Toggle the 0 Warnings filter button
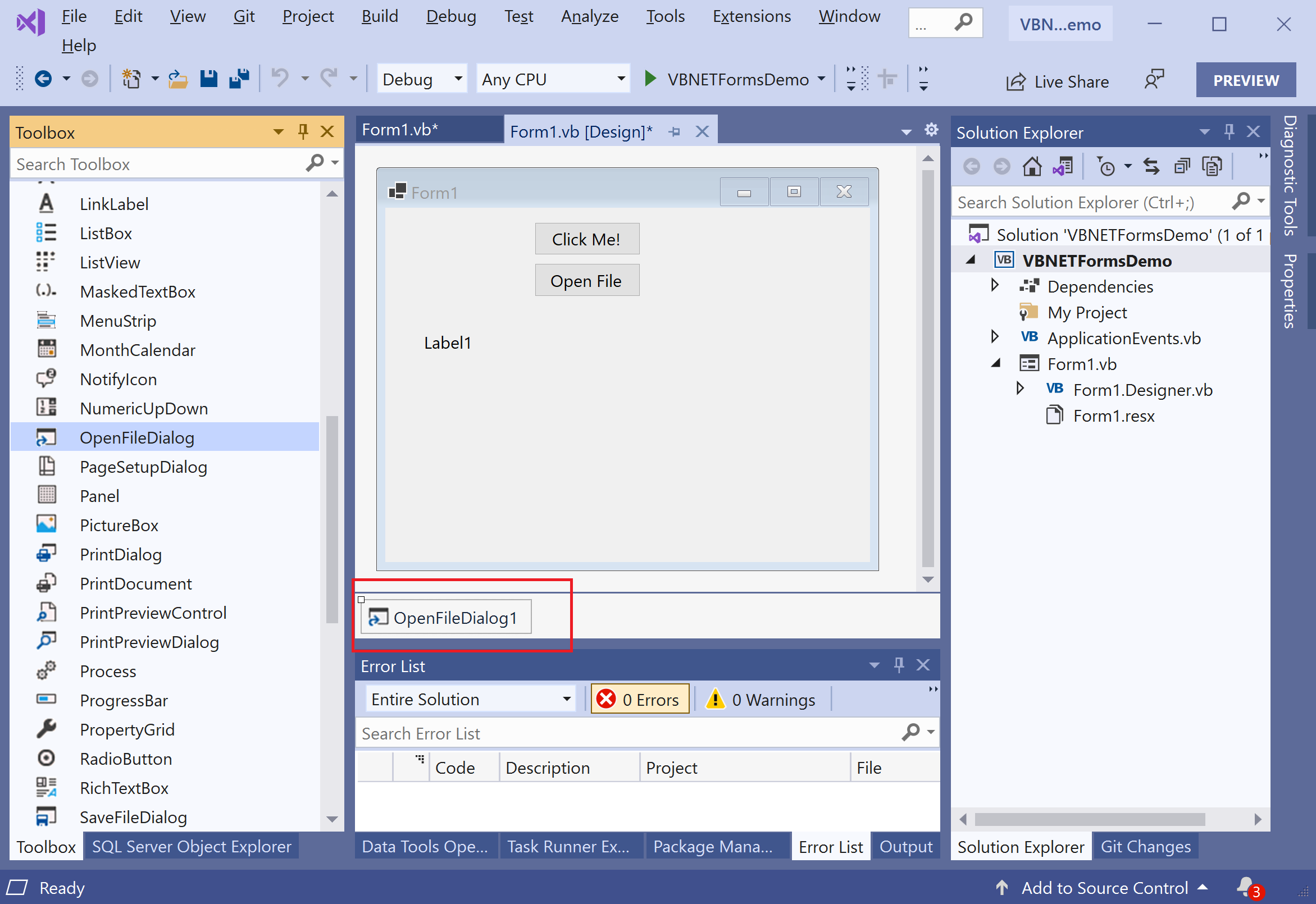This screenshot has width=1316, height=904. point(762,699)
